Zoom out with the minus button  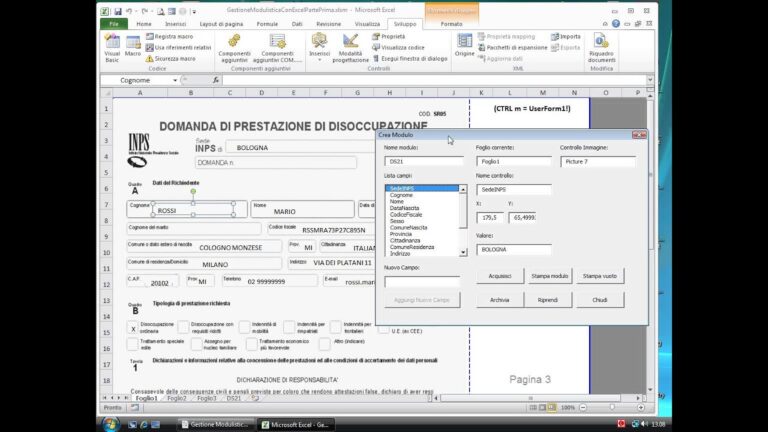coord(583,408)
